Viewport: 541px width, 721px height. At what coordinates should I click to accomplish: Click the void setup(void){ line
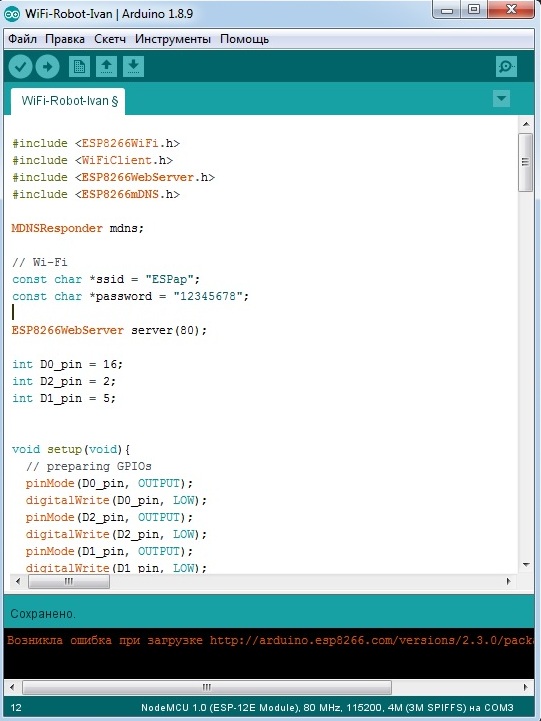tap(71, 450)
